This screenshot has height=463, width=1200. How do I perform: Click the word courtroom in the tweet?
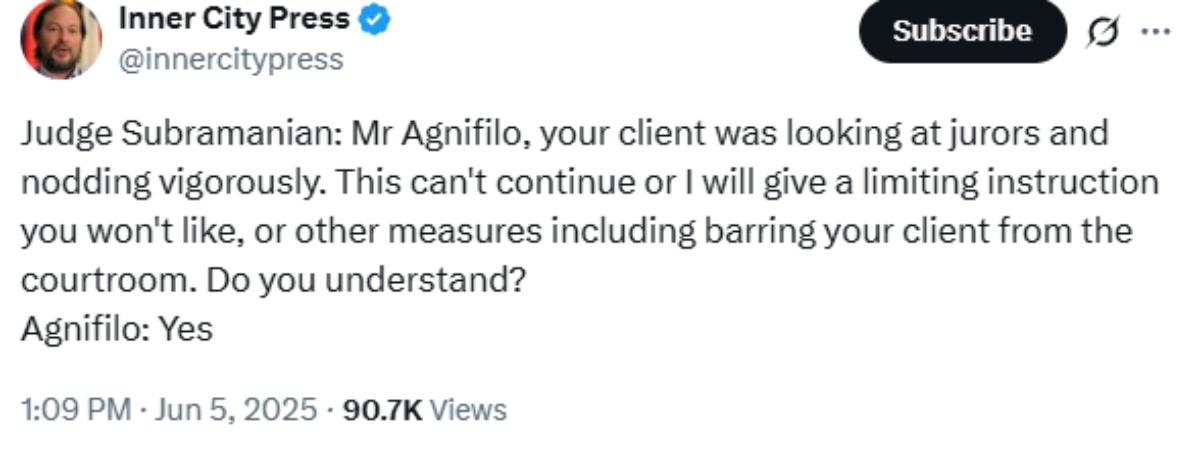point(105,281)
